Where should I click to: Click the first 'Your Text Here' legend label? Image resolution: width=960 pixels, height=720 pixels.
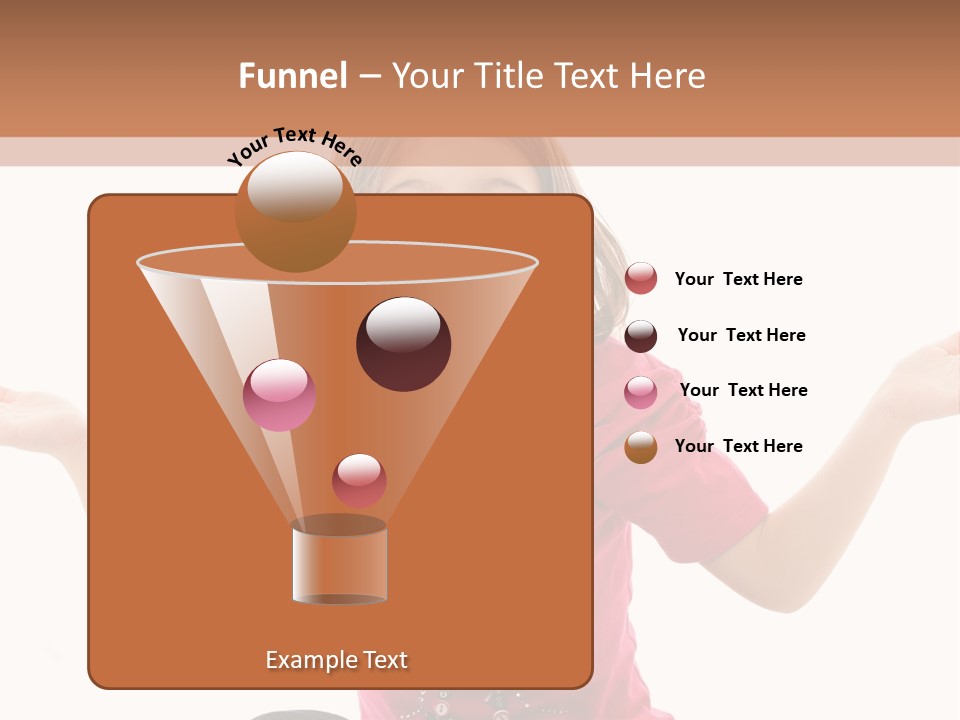[739, 279]
